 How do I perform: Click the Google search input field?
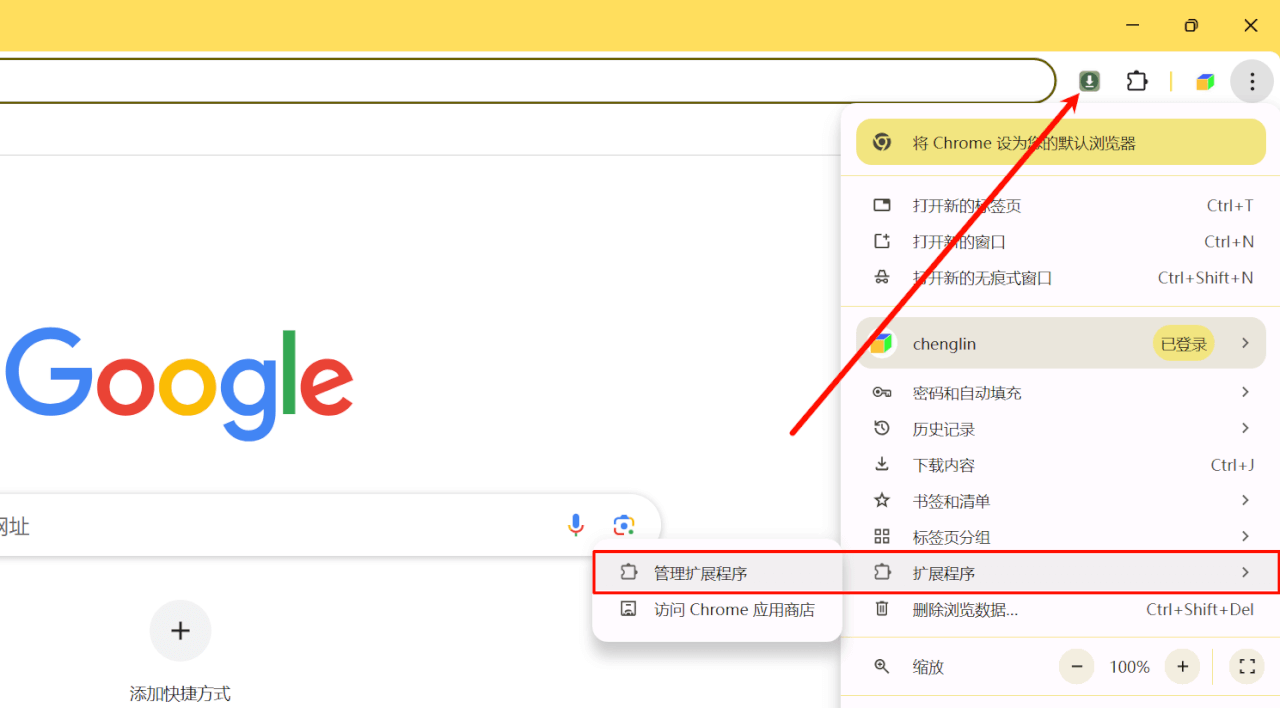tap(280, 525)
